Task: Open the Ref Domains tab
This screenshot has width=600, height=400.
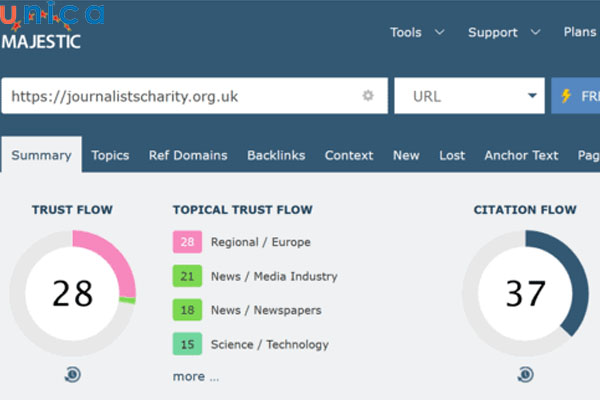Action: [188, 155]
